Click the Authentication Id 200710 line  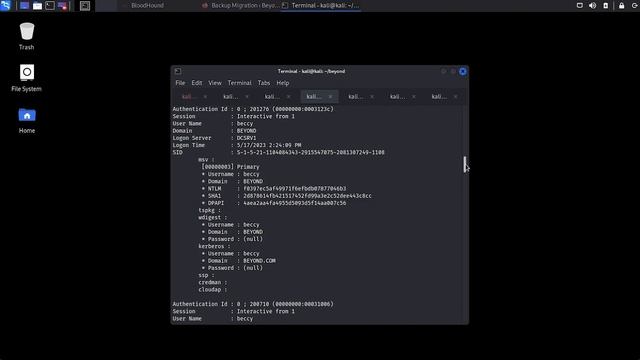(253, 304)
